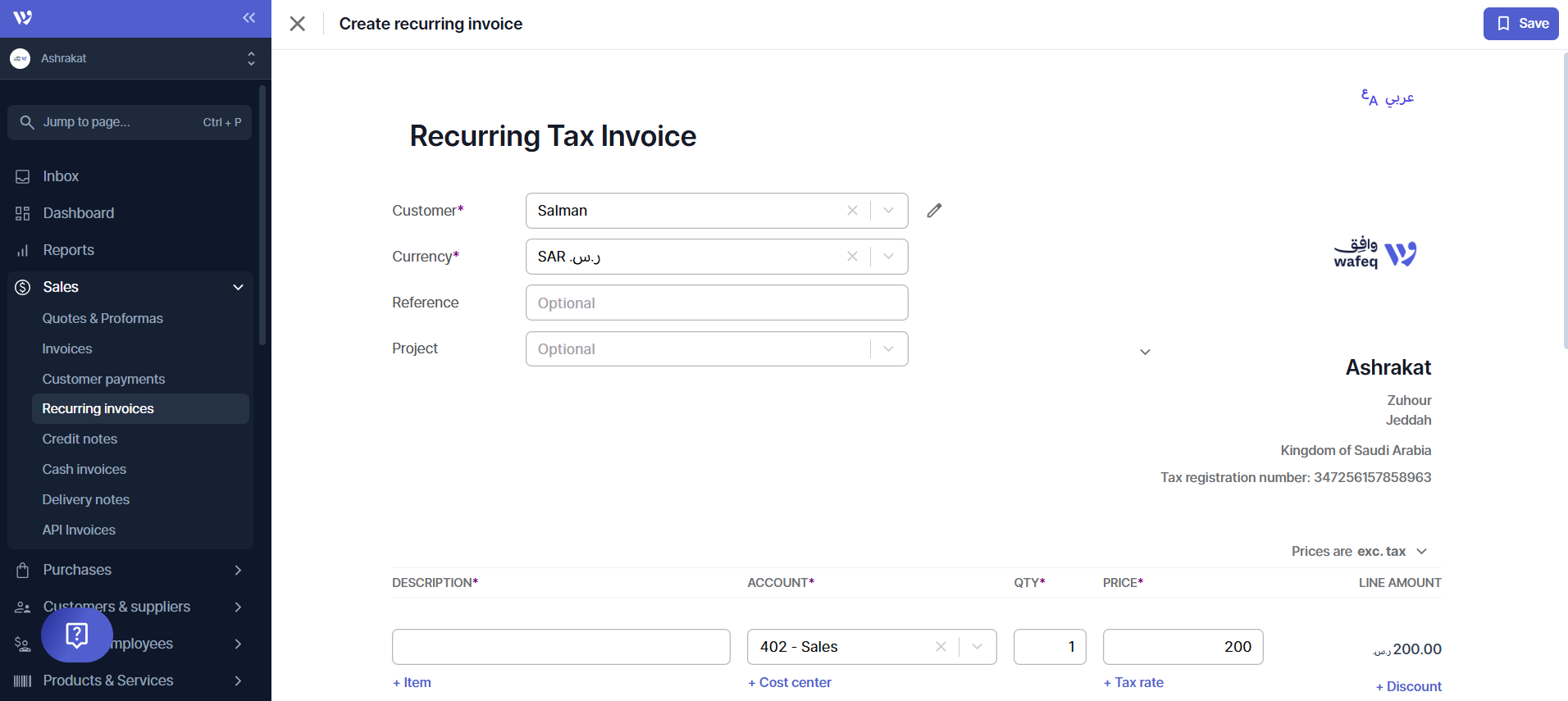The width and height of the screenshot is (1568, 701).
Task: Expand the Project dropdown
Action: [x=888, y=349]
